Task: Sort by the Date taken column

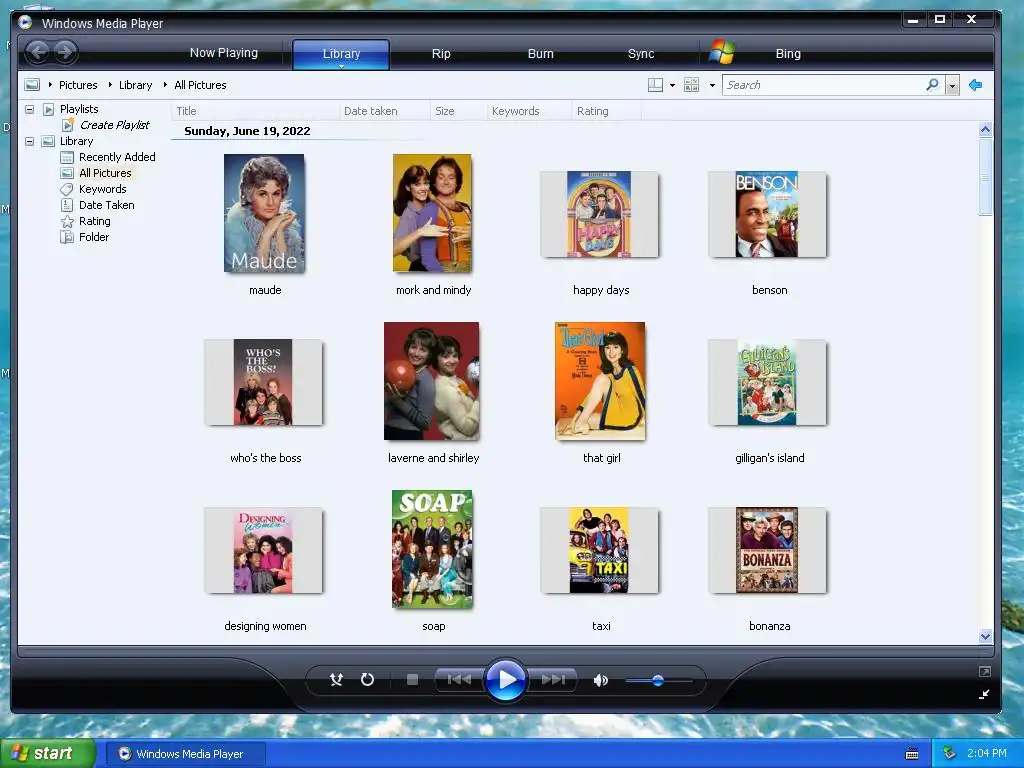Action: click(x=384, y=111)
